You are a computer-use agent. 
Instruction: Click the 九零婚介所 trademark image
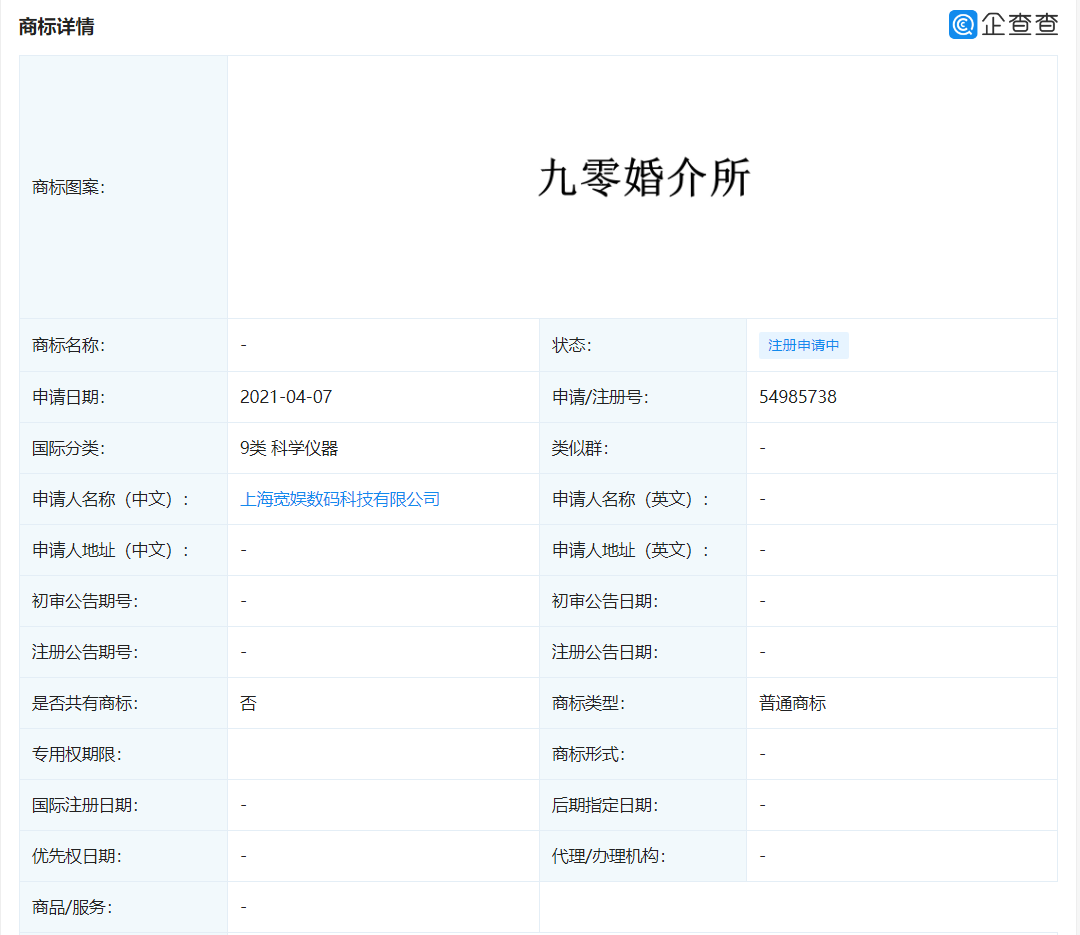coord(643,178)
